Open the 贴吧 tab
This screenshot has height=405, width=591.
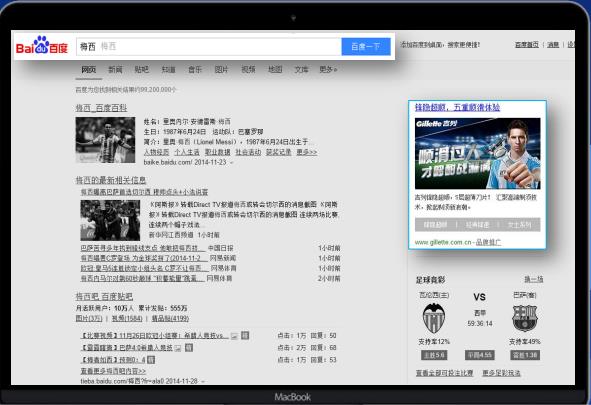[x=141, y=69]
